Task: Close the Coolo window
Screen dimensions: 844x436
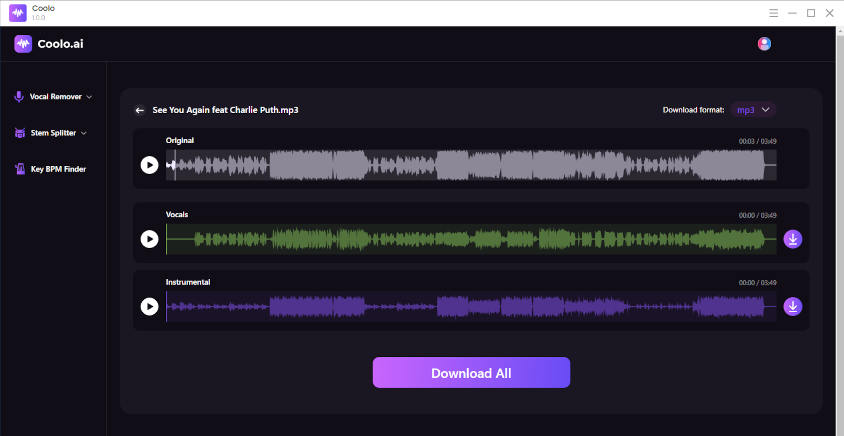Action: tap(829, 13)
